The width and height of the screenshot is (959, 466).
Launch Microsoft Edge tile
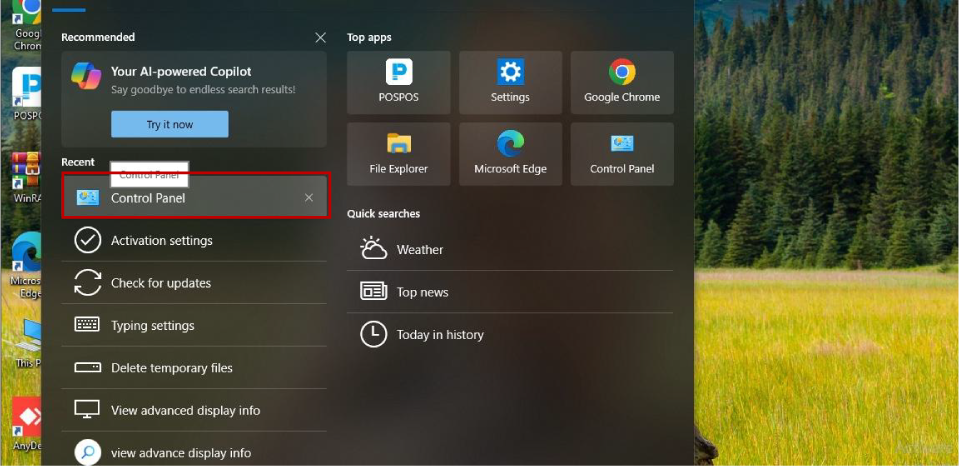[x=510, y=154]
